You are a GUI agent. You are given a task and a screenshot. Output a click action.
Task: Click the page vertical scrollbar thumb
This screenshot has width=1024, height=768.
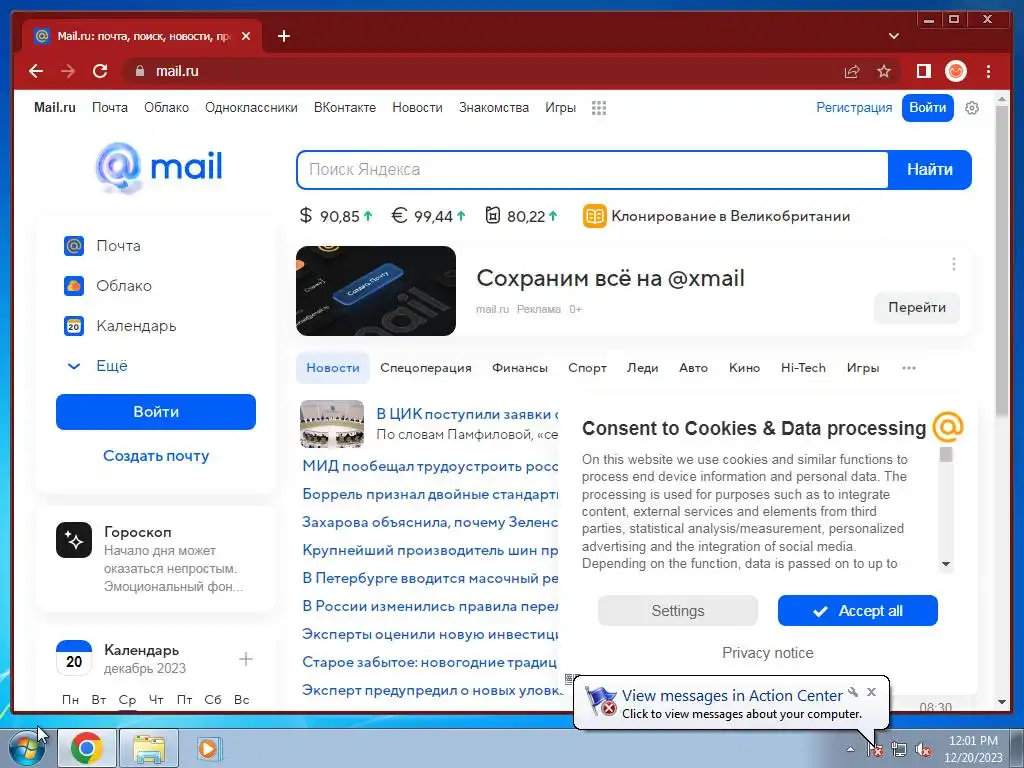coord(1002,261)
